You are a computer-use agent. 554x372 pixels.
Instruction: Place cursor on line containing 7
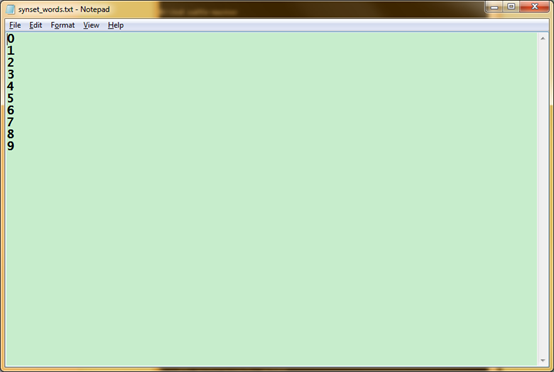click(11, 122)
